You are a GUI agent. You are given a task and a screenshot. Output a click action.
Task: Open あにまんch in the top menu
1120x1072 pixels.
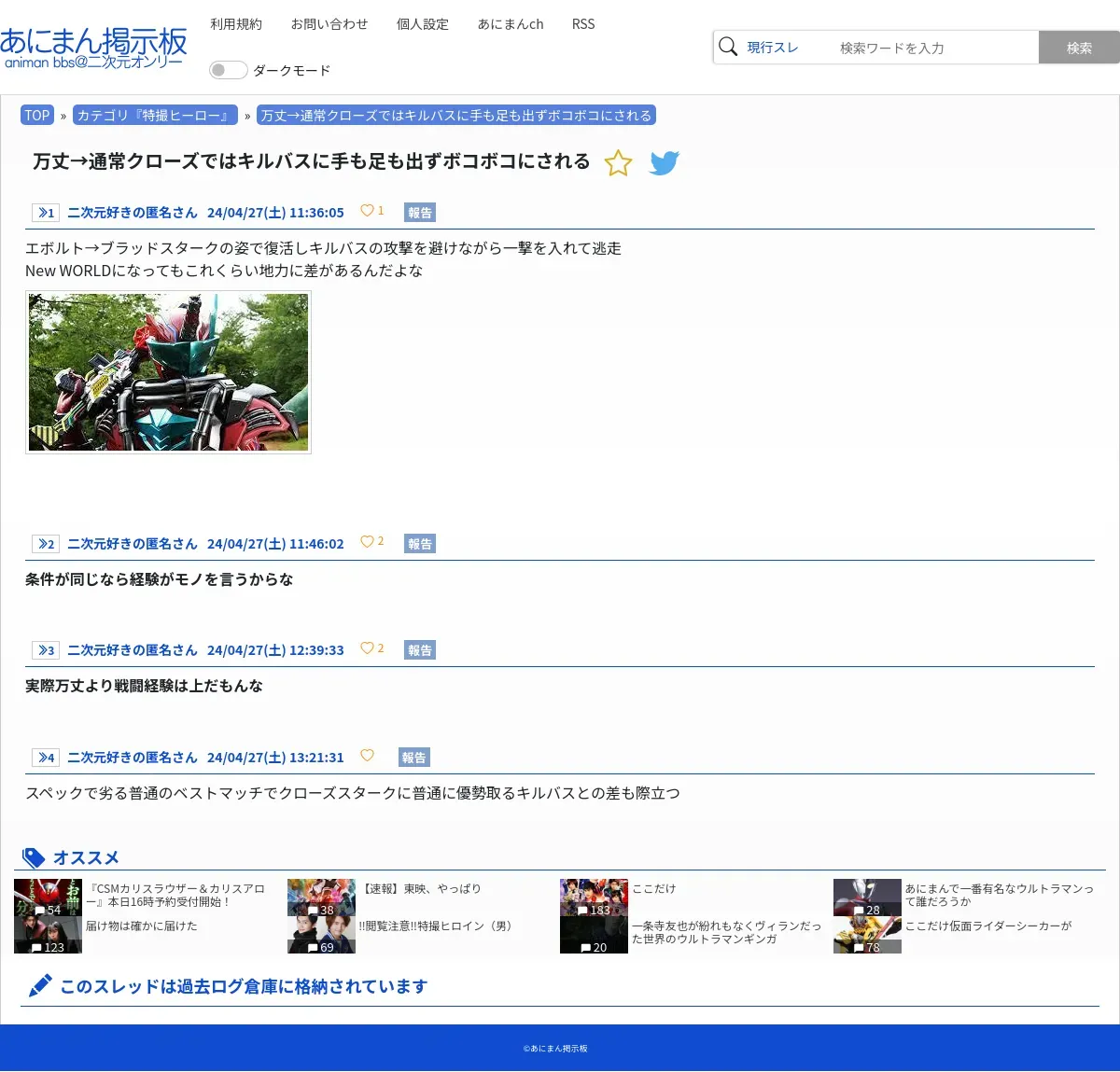(511, 24)
